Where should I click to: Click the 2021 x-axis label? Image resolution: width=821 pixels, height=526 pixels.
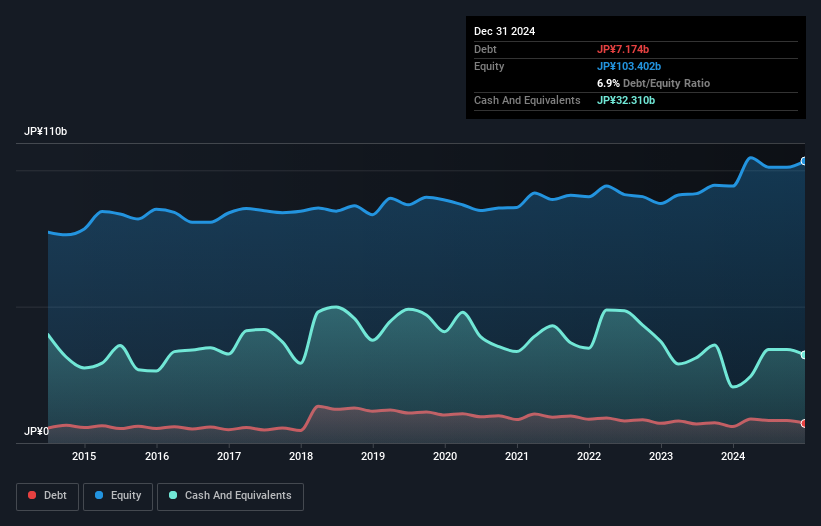pos(517,456)
